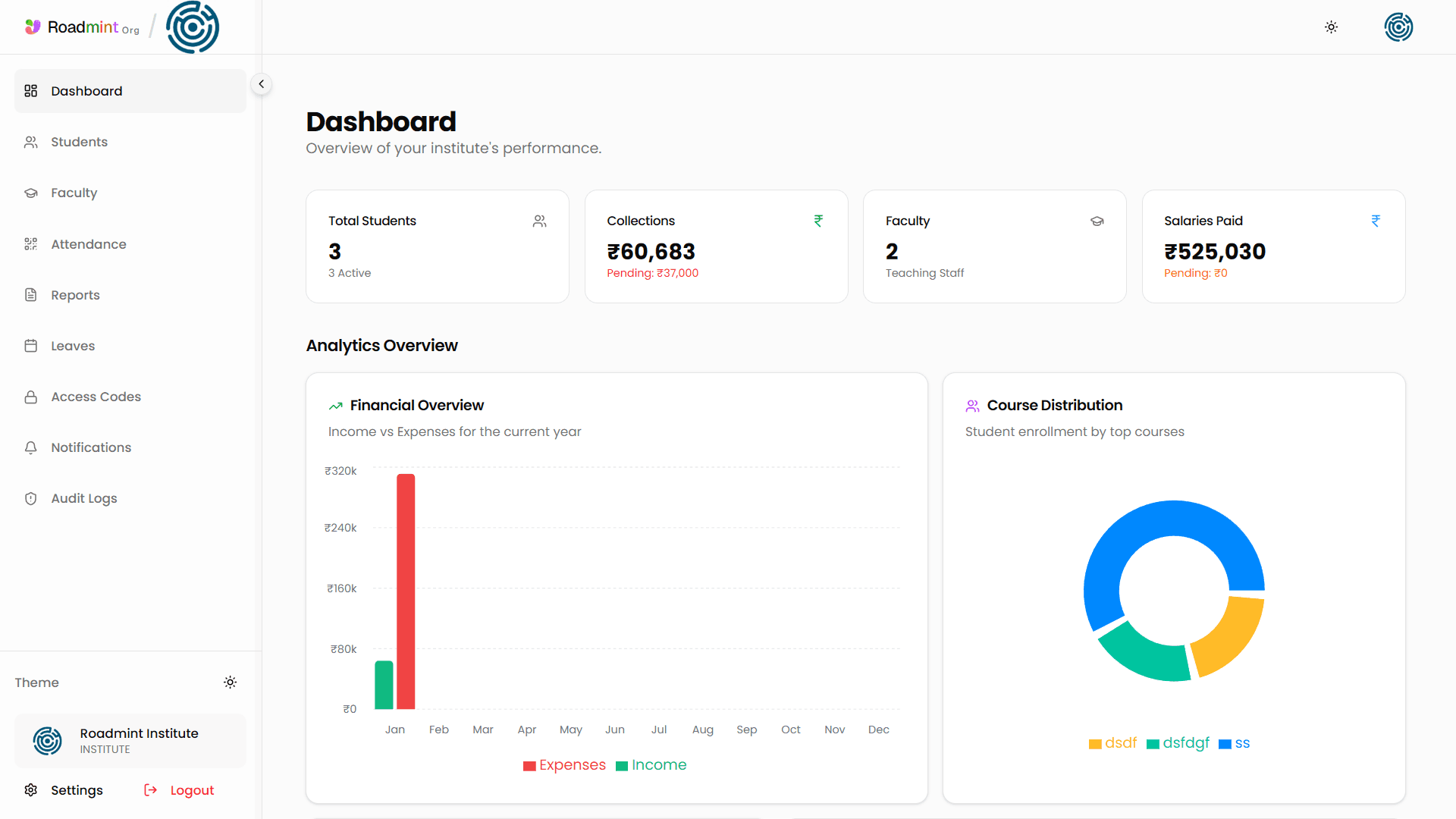Click the Faculty graduation cap sidebar icon
Screen dimensions: 1456x819
pos(30,193)
